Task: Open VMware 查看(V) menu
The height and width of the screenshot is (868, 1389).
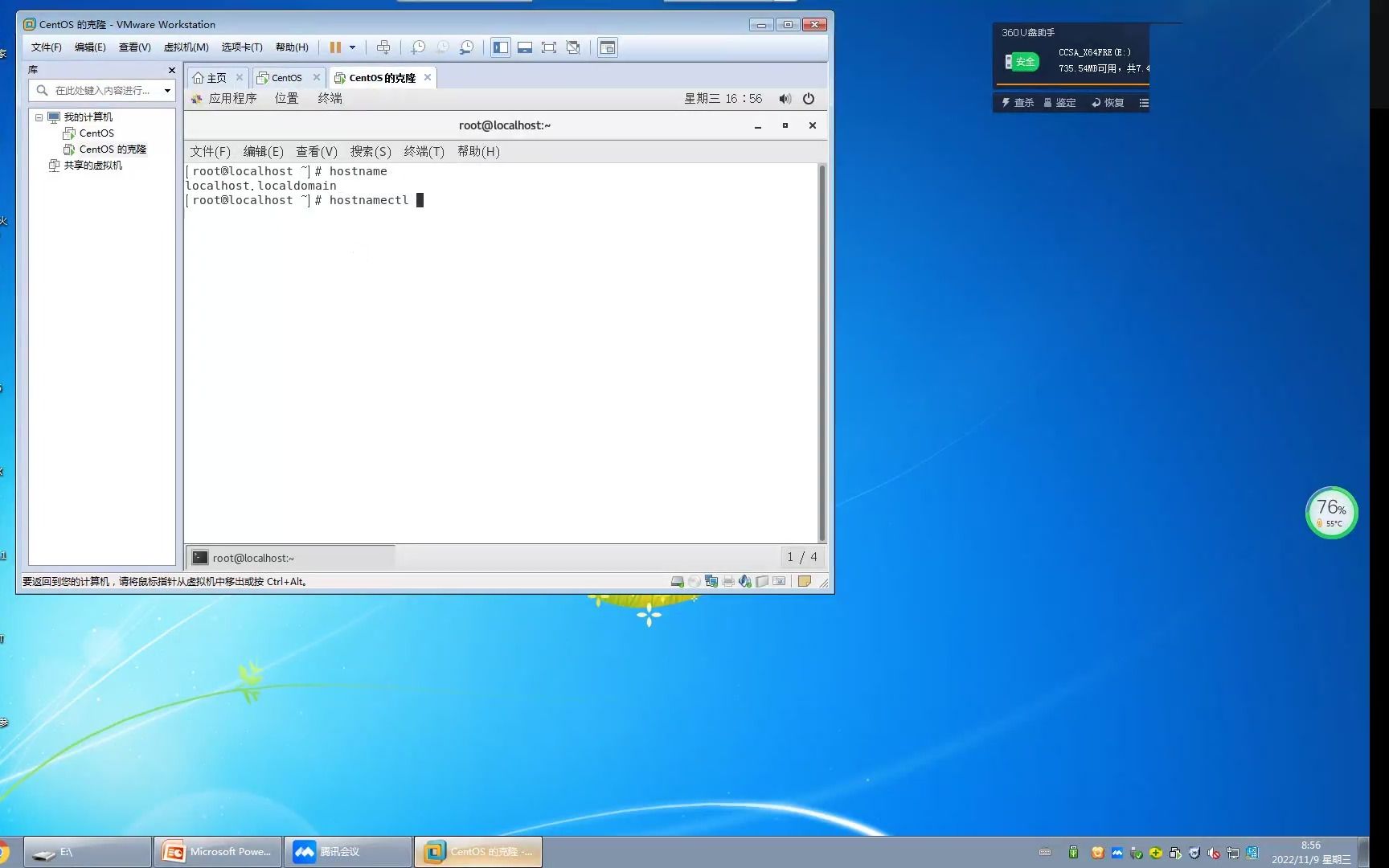Action: (134, 47)
